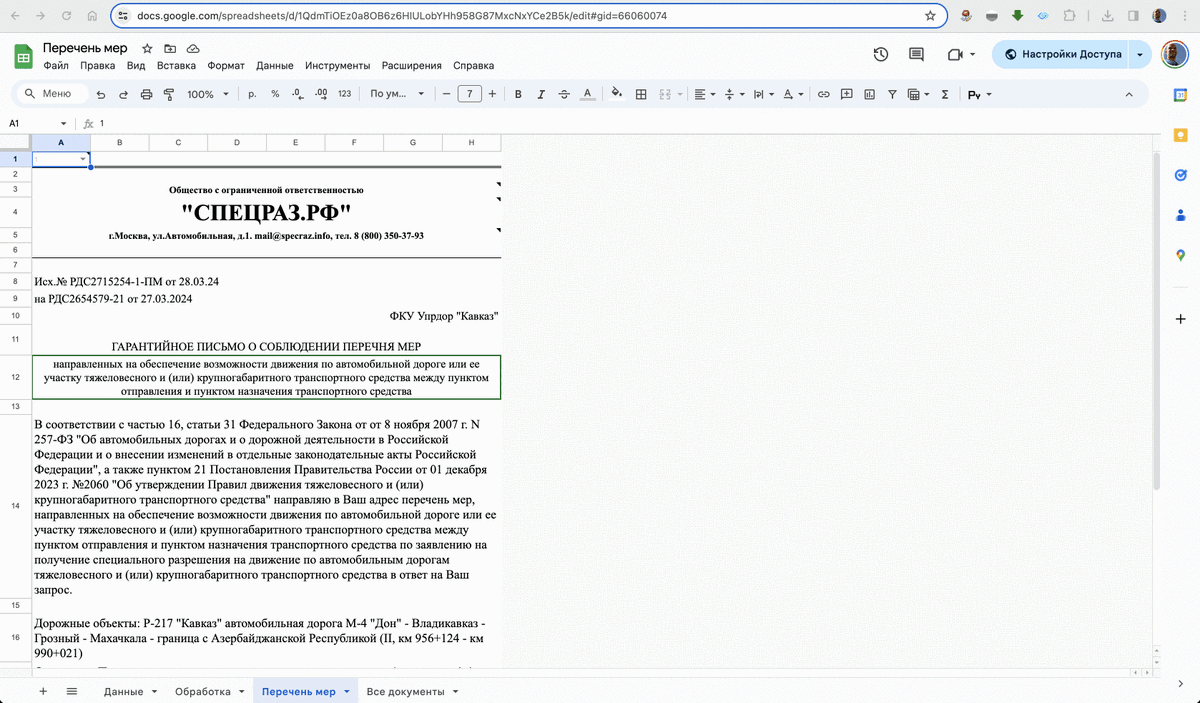Open text color picker
Viewport: 1200px width, 703px height.
tap(587, 94)
